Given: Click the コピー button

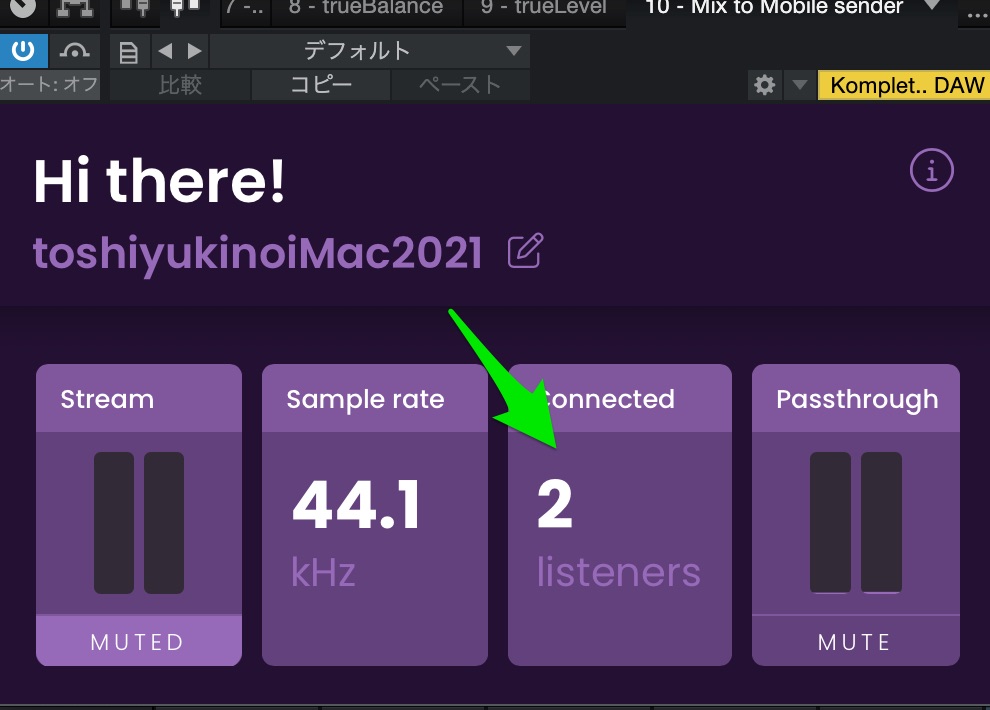Looking at the screenshot, I should coord(320,85).
